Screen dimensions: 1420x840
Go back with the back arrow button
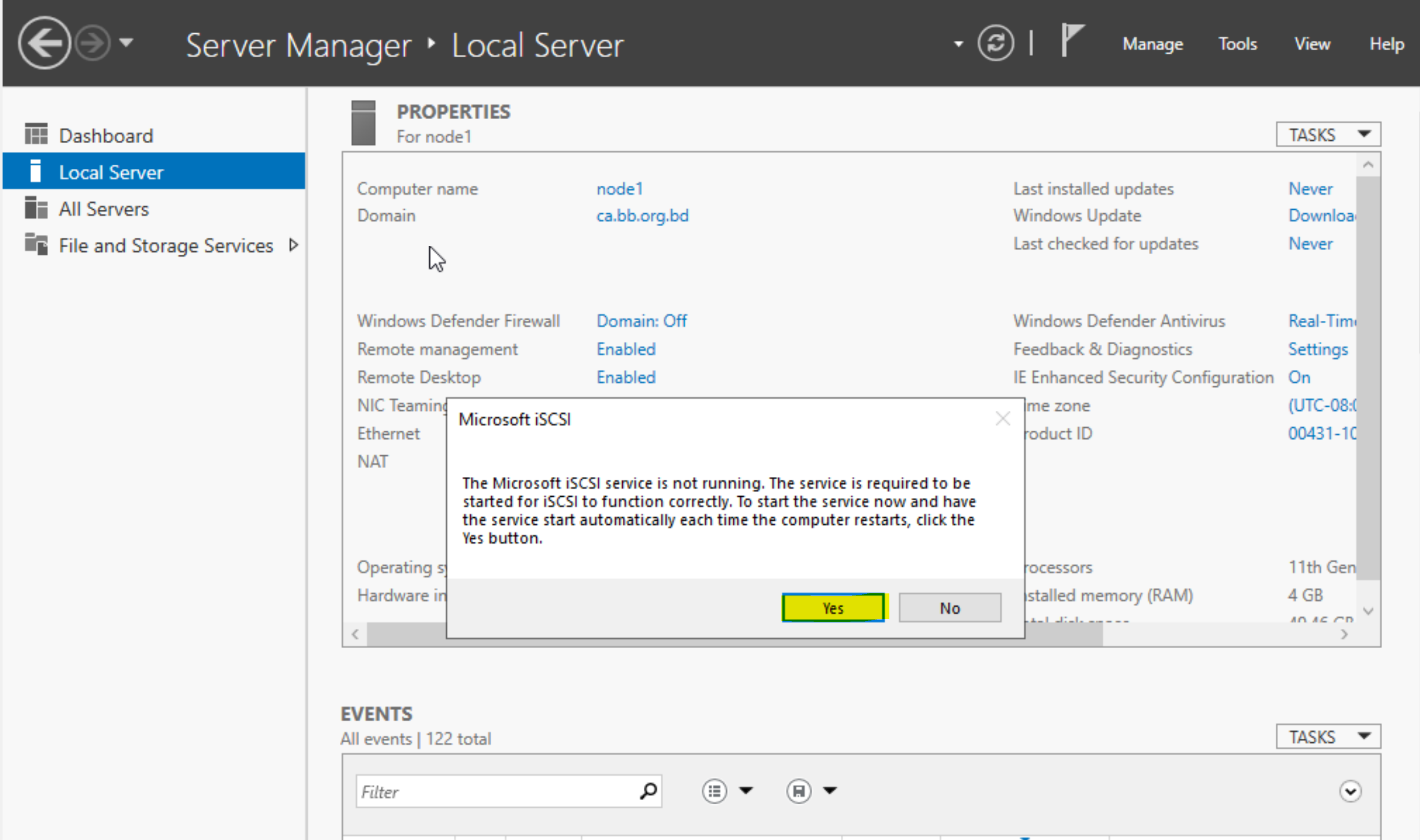coord(44,42)
